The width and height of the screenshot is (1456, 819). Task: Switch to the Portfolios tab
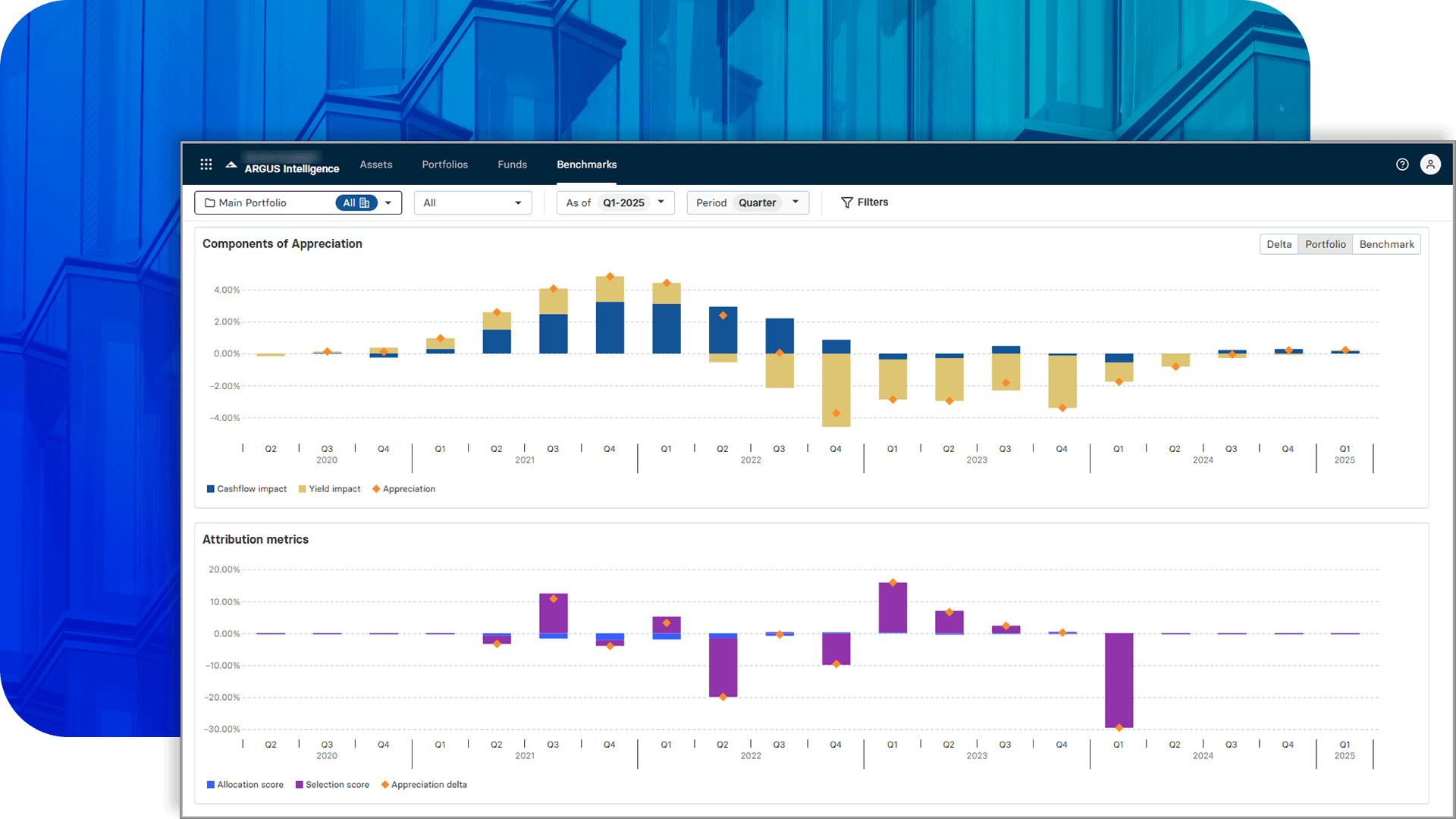[445, 165]
